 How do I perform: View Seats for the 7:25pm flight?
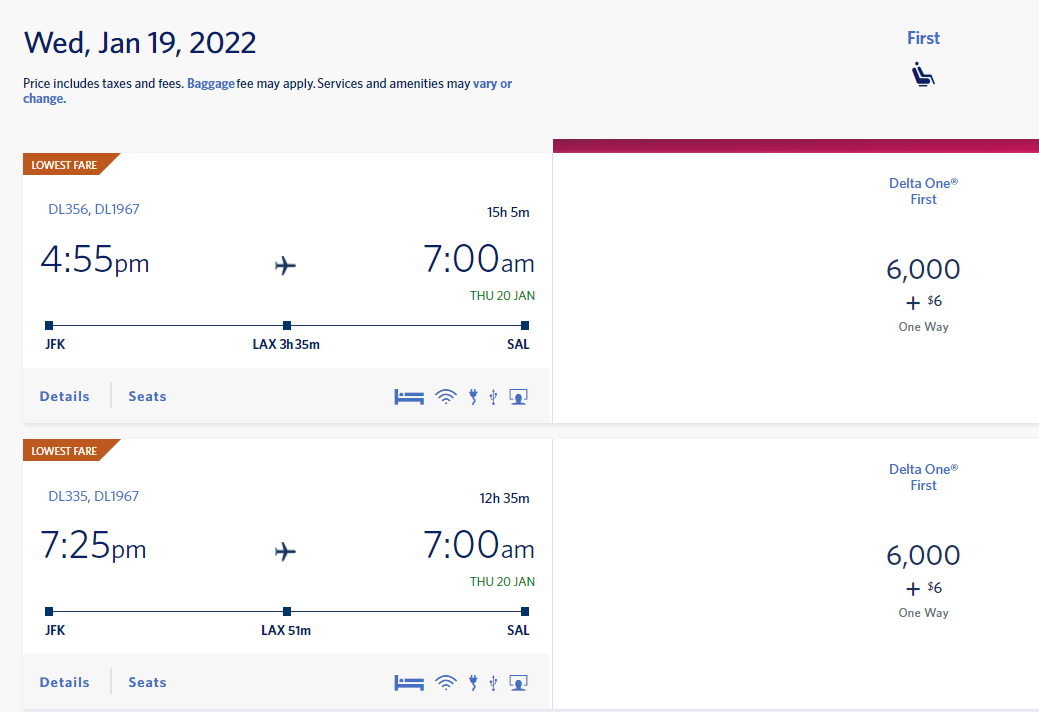pyautogui.click(x=147, y=683)
